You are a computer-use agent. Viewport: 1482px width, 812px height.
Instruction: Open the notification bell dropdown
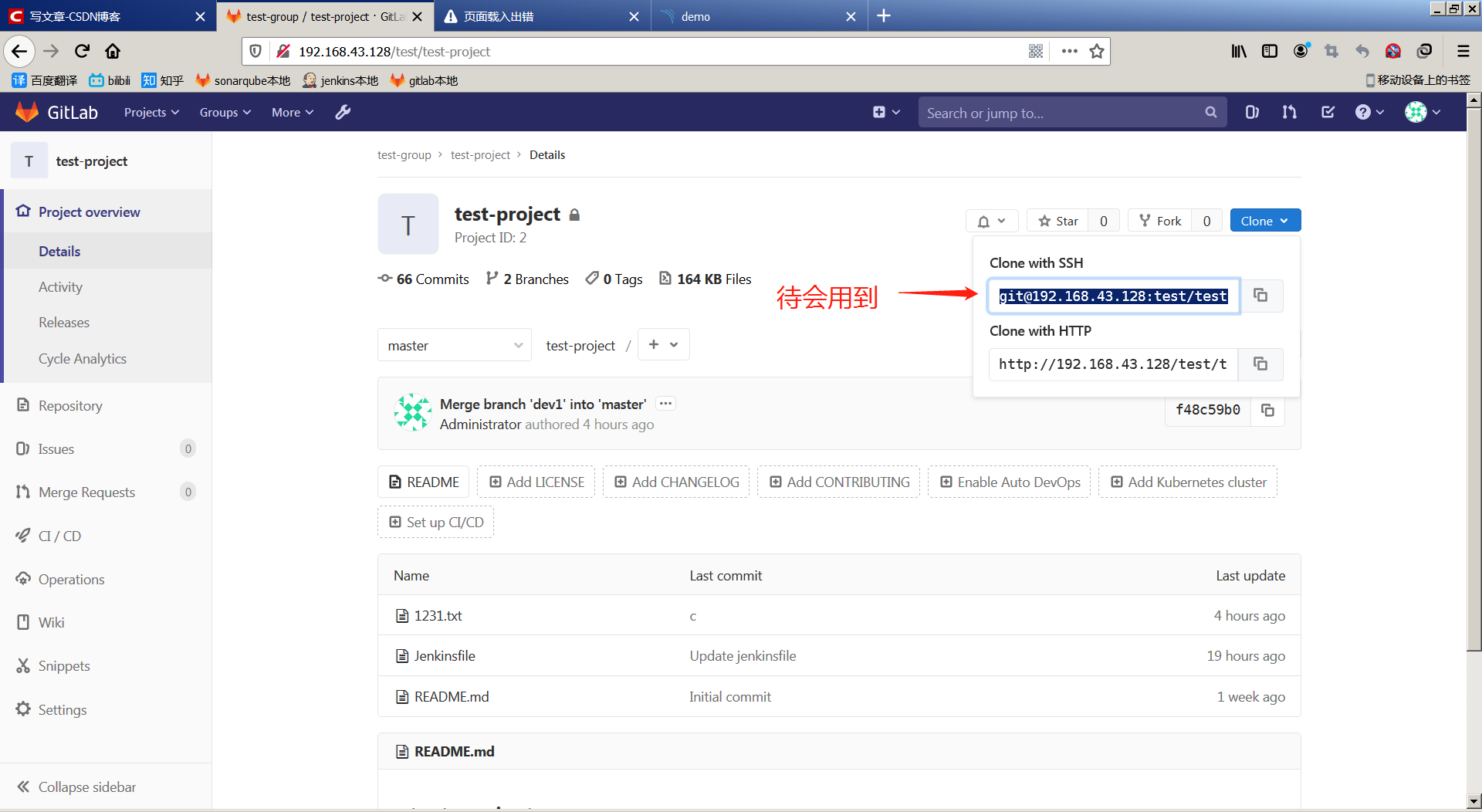click(991, 221)
